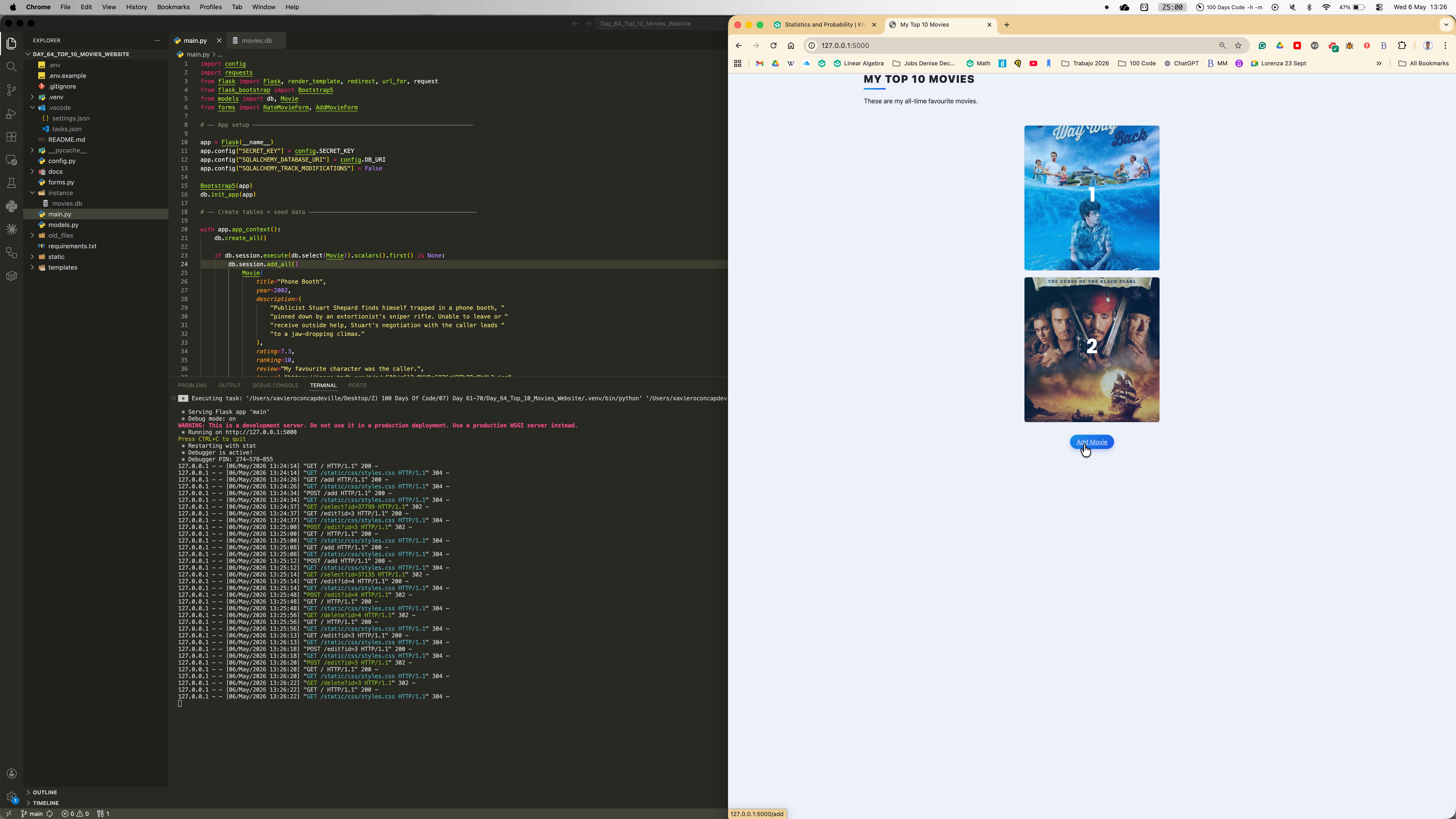Open the Explorer view in VS Code activity bar
The width and height of the screenshot is (1456, 819).
point(11,44)
